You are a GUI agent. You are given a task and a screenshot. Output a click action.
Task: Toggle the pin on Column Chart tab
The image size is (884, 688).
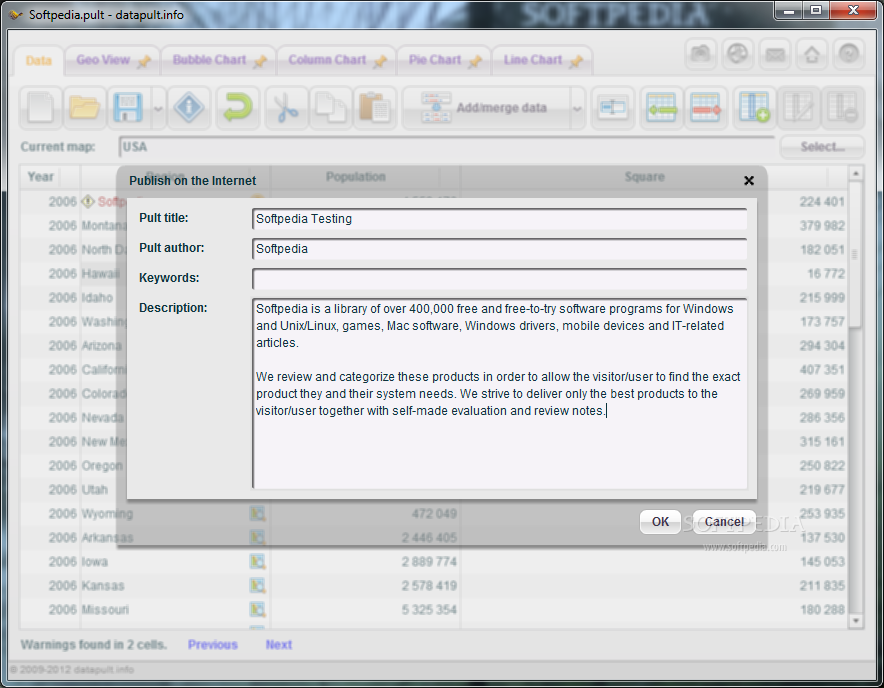(380, 61)
